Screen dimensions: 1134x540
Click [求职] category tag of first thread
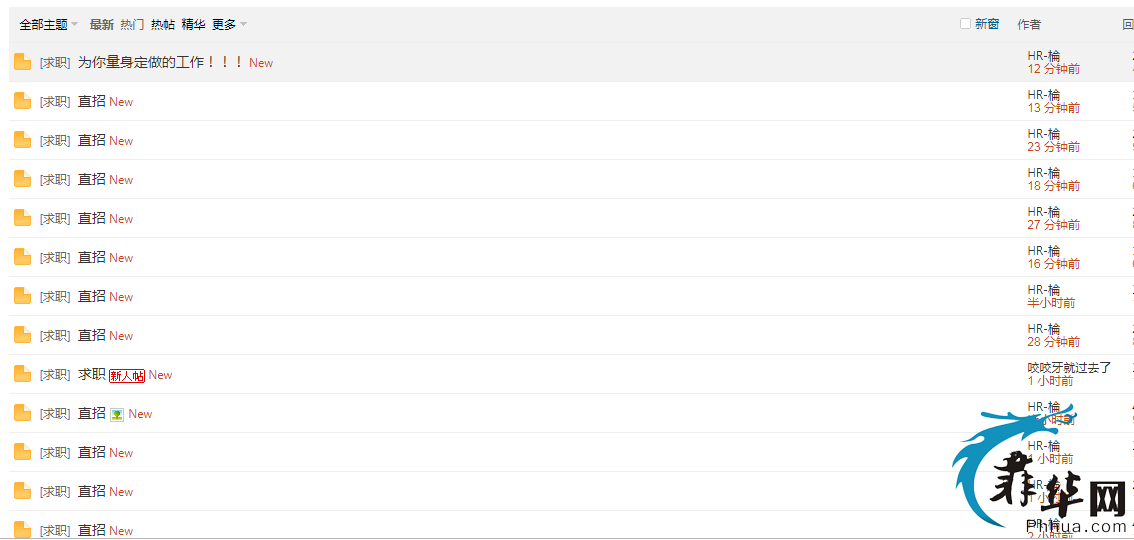click(55, 63)
